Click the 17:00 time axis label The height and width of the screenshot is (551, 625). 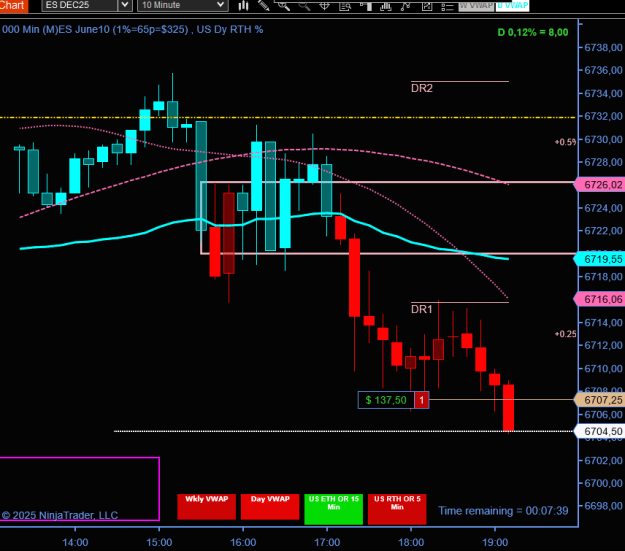coord(327,542)
